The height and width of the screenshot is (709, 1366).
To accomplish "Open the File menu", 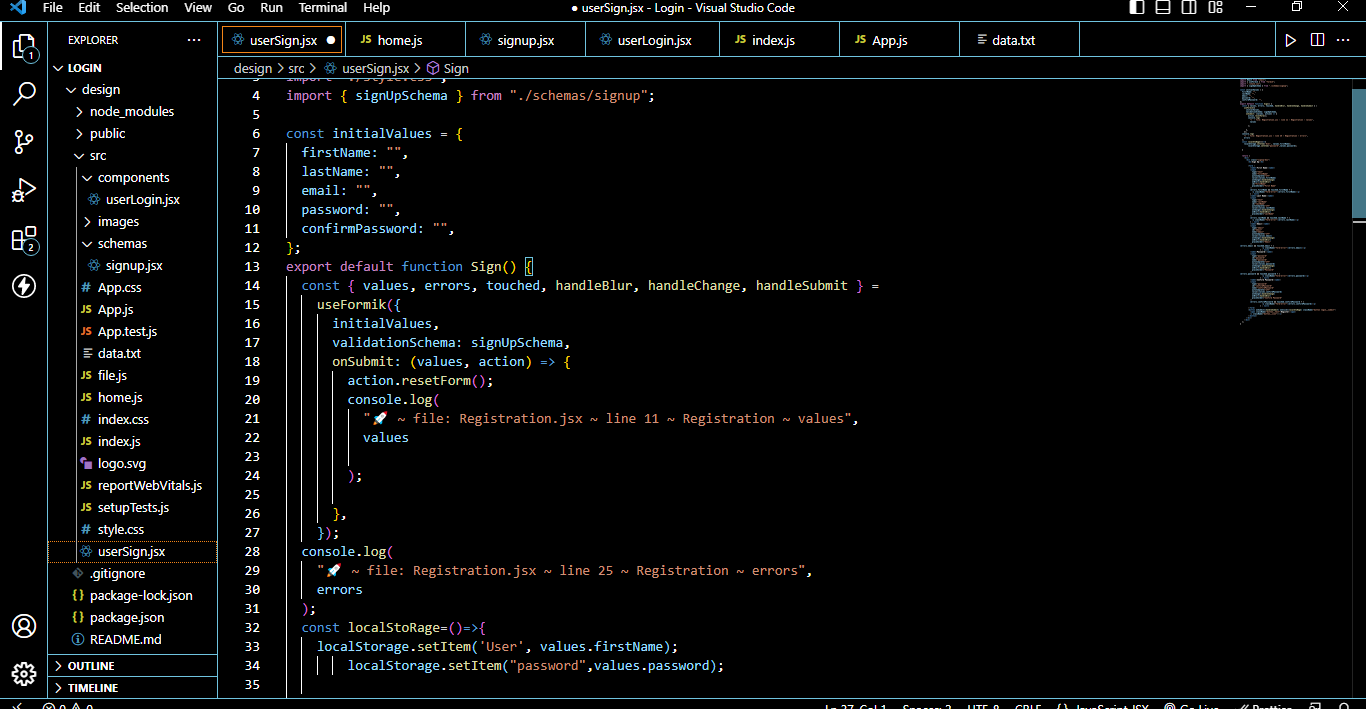I will (53, 8).
